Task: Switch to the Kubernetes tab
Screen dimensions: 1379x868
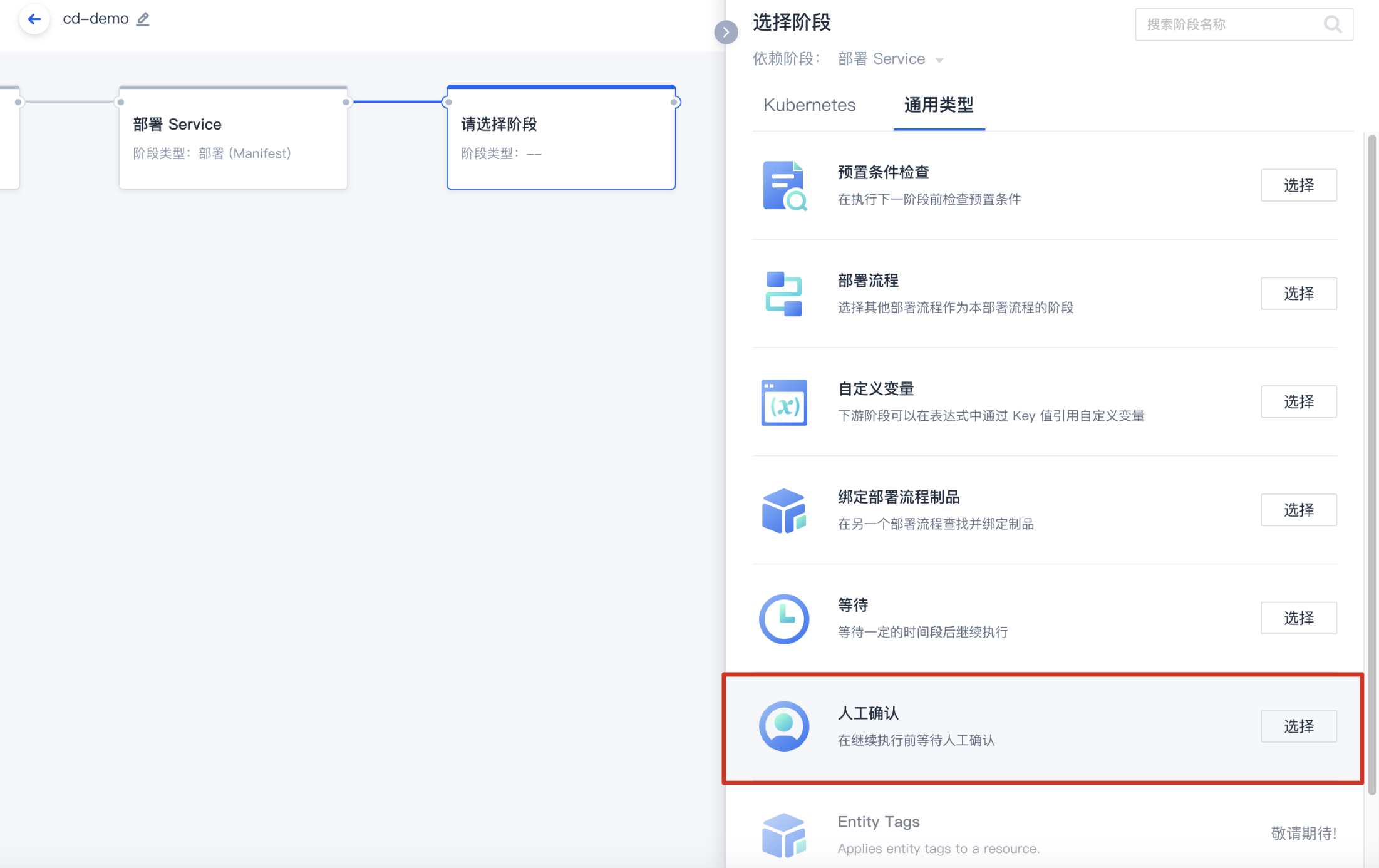Action: point(809,105)
